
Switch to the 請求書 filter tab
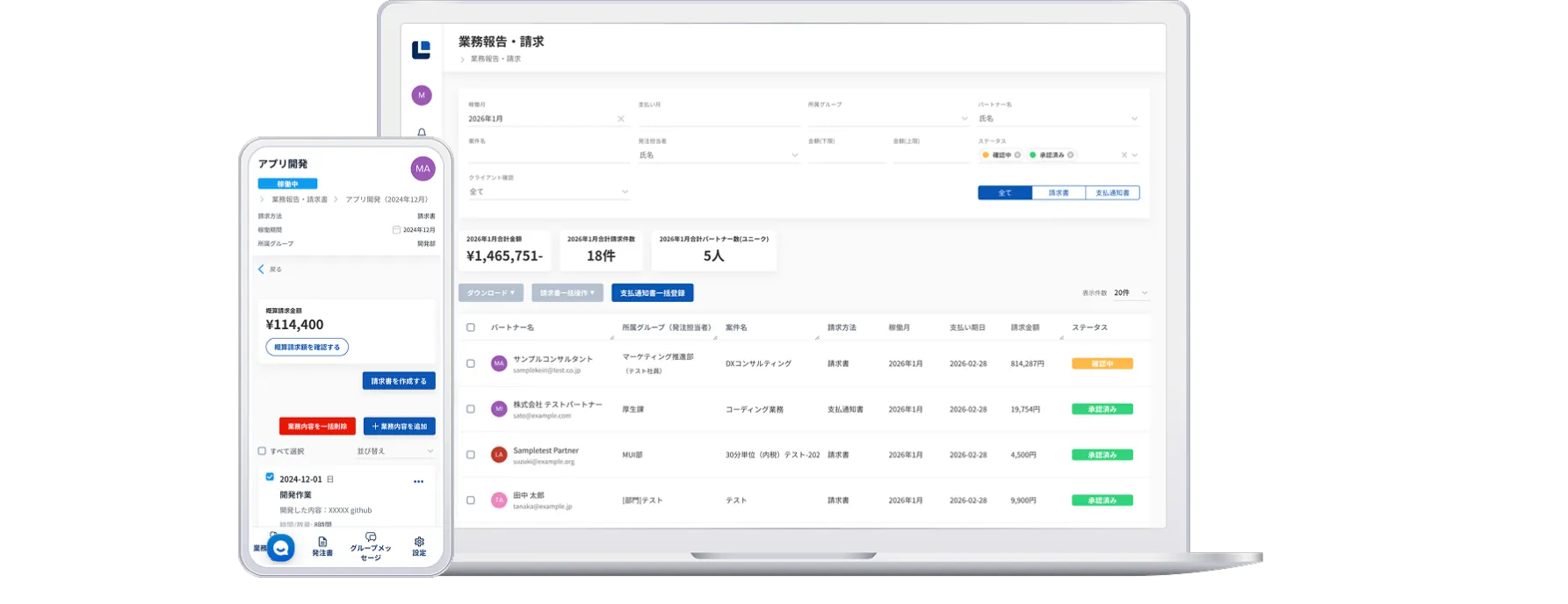[1059, 193]
